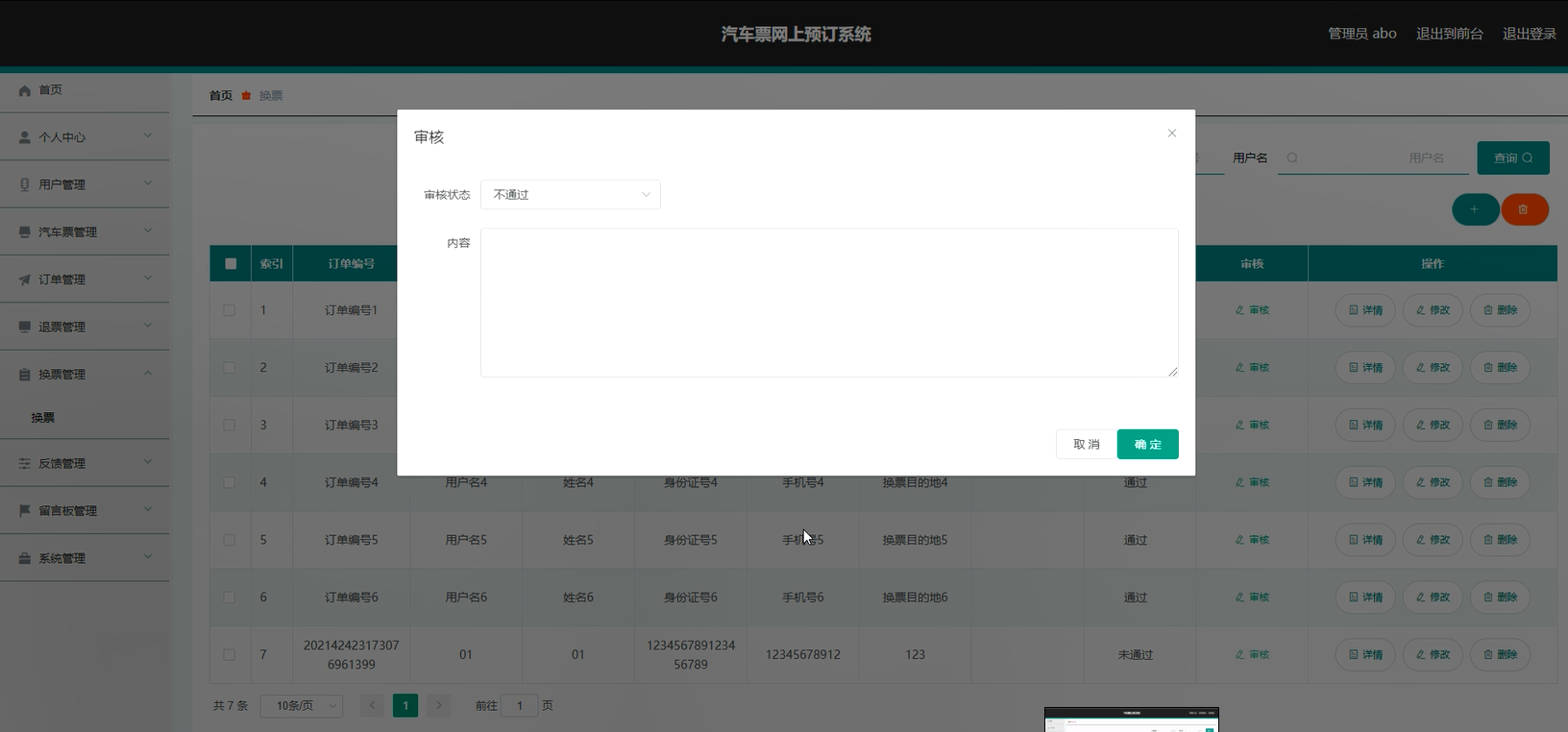1568x732 pixels.
Task: Click 详情 button in row 5
Action: click(1365, 540)
